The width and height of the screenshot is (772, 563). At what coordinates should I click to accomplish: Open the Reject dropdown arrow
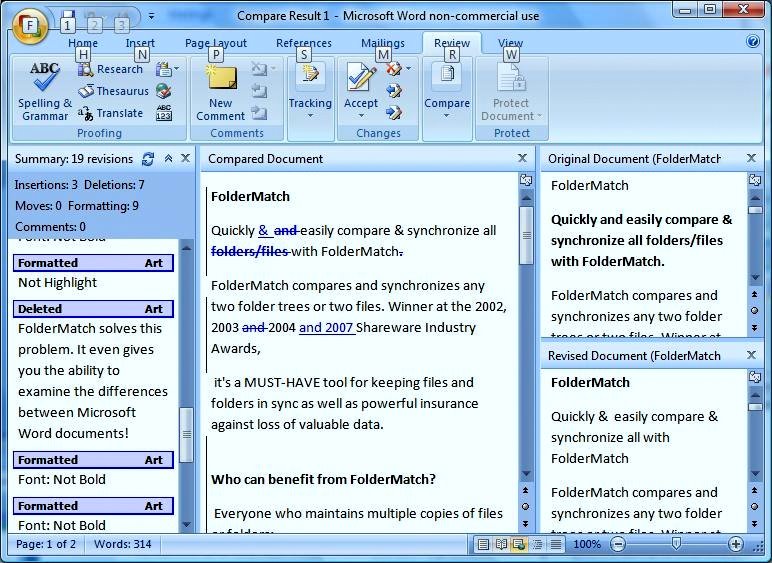point(408,68)
